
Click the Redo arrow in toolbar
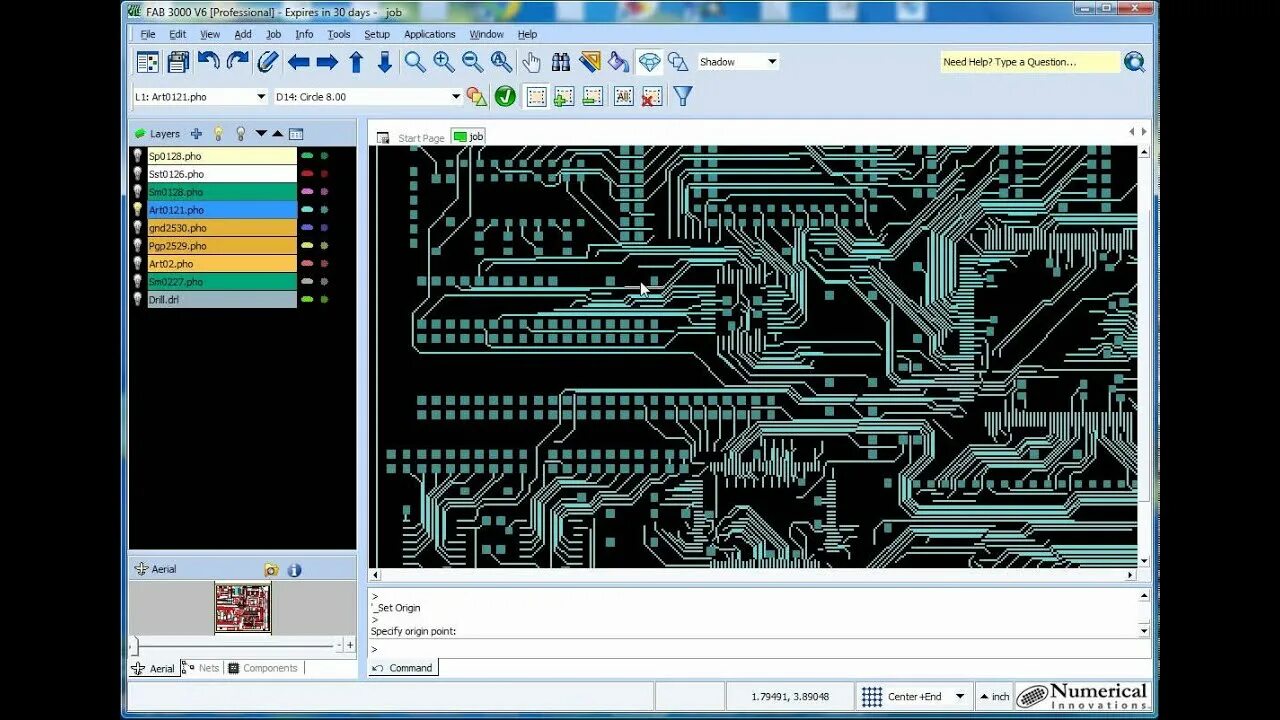tap(237, 61)
